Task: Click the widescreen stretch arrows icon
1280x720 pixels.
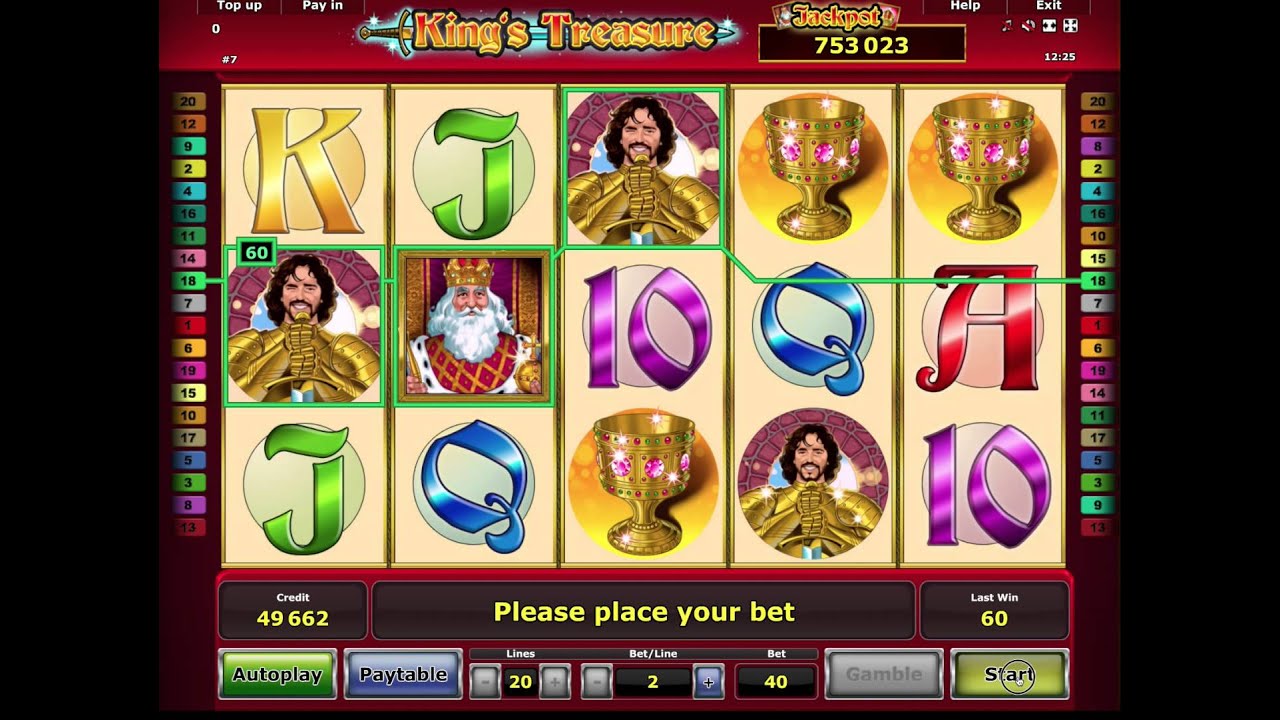Action: 1049,26
